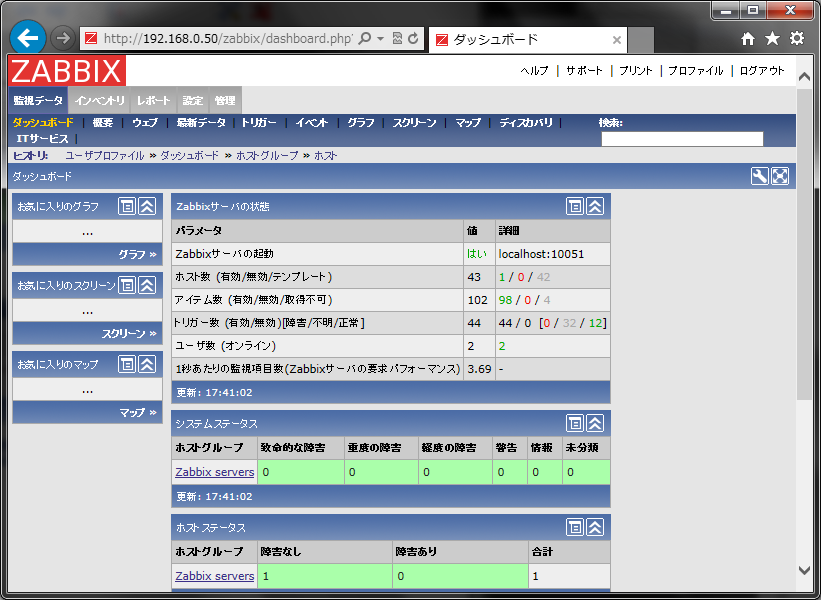821x600 pixels.
Task: Open the プロファイル link
Action: (696, 71)
